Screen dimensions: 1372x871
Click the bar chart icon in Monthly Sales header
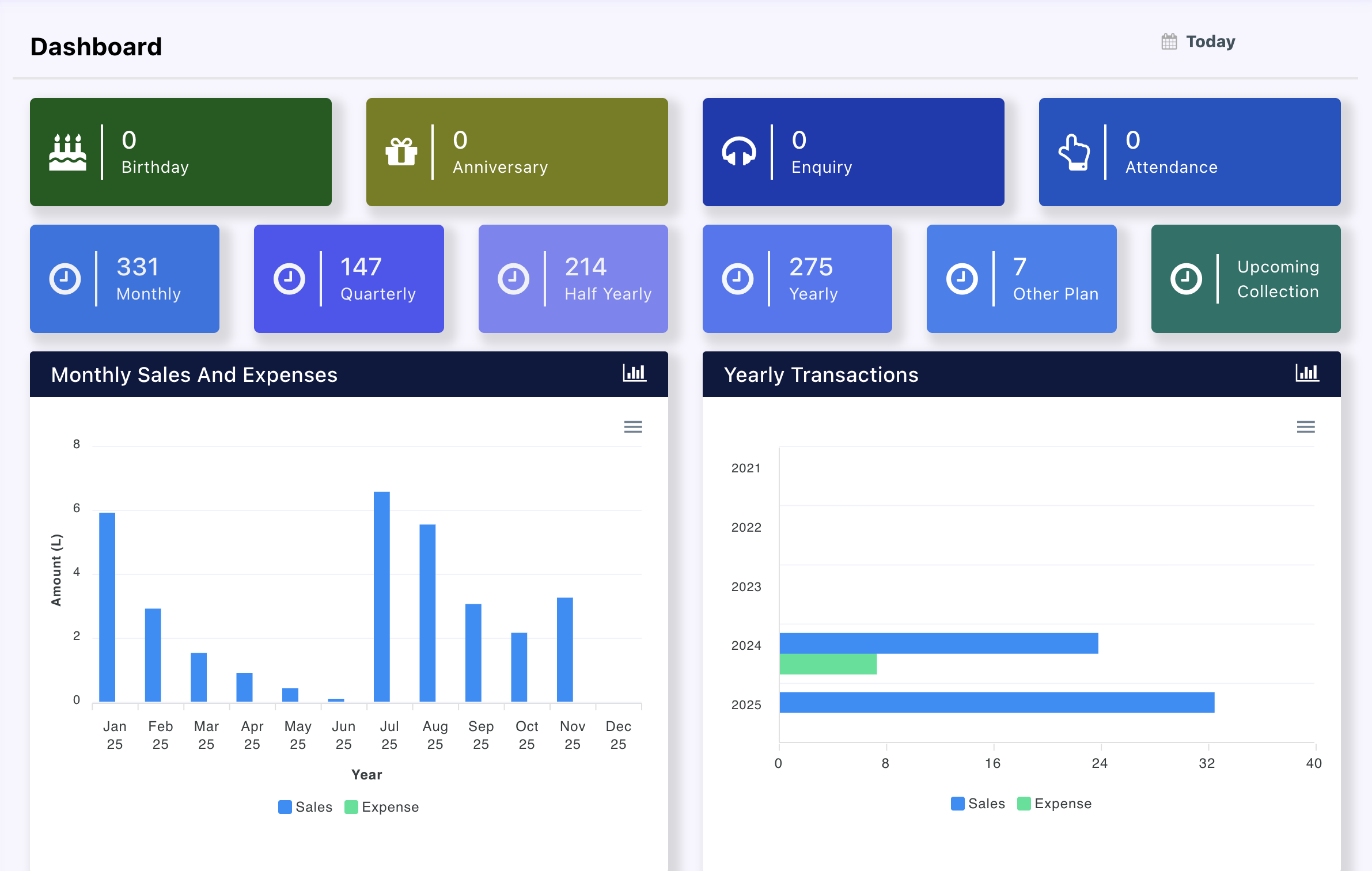pyautogui.click(x=634, y=373)
